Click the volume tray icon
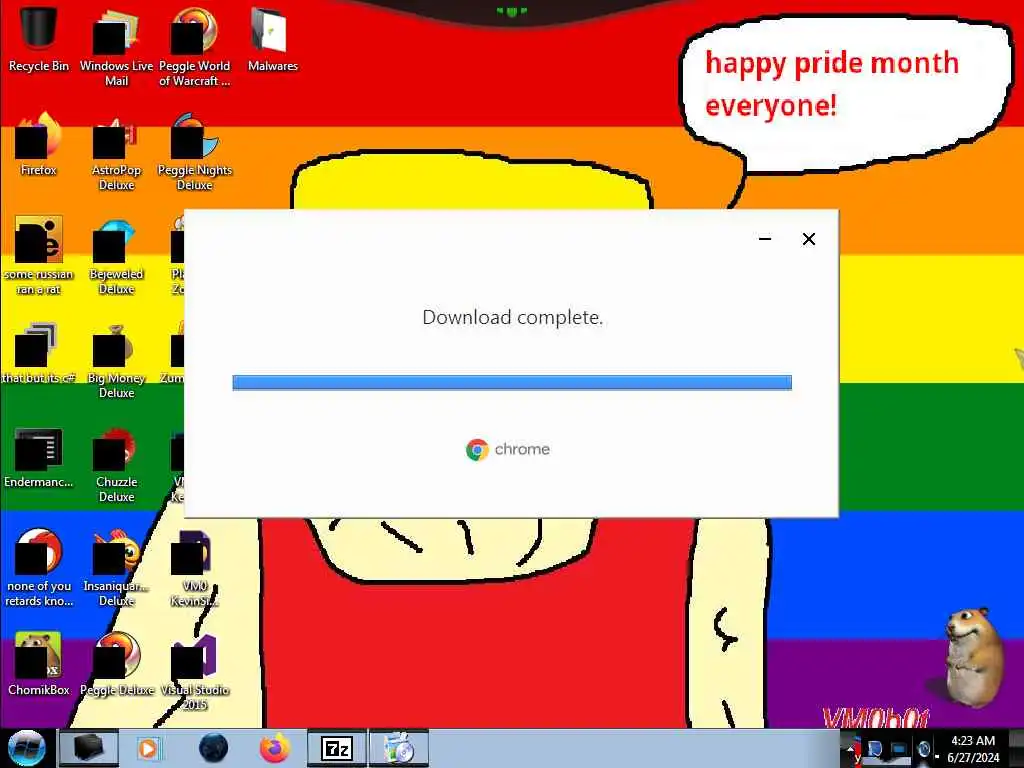The width and height of the screenshot is (1024, 768). 923,749
